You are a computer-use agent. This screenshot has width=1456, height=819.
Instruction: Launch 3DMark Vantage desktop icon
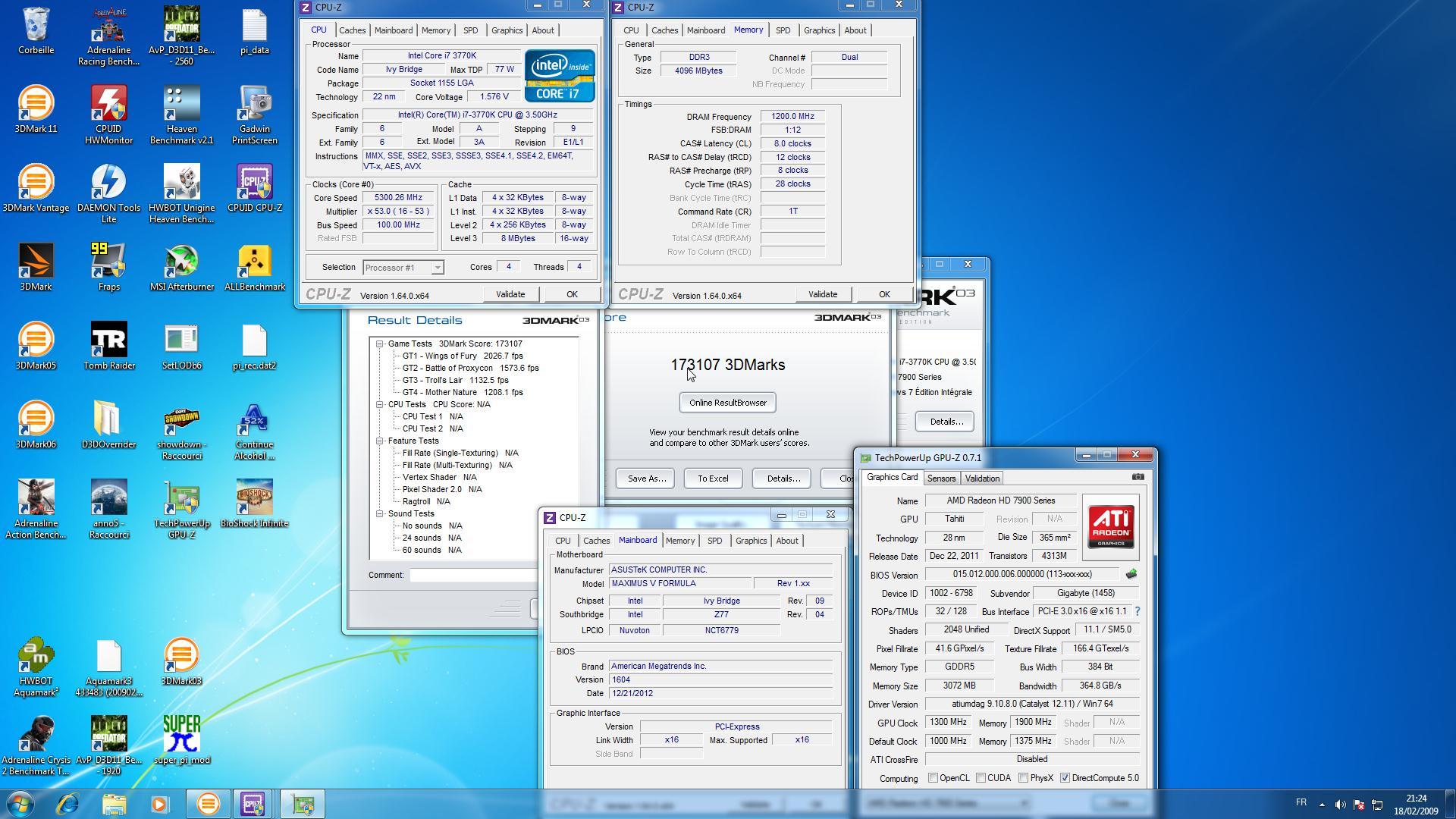coord(36,188)
